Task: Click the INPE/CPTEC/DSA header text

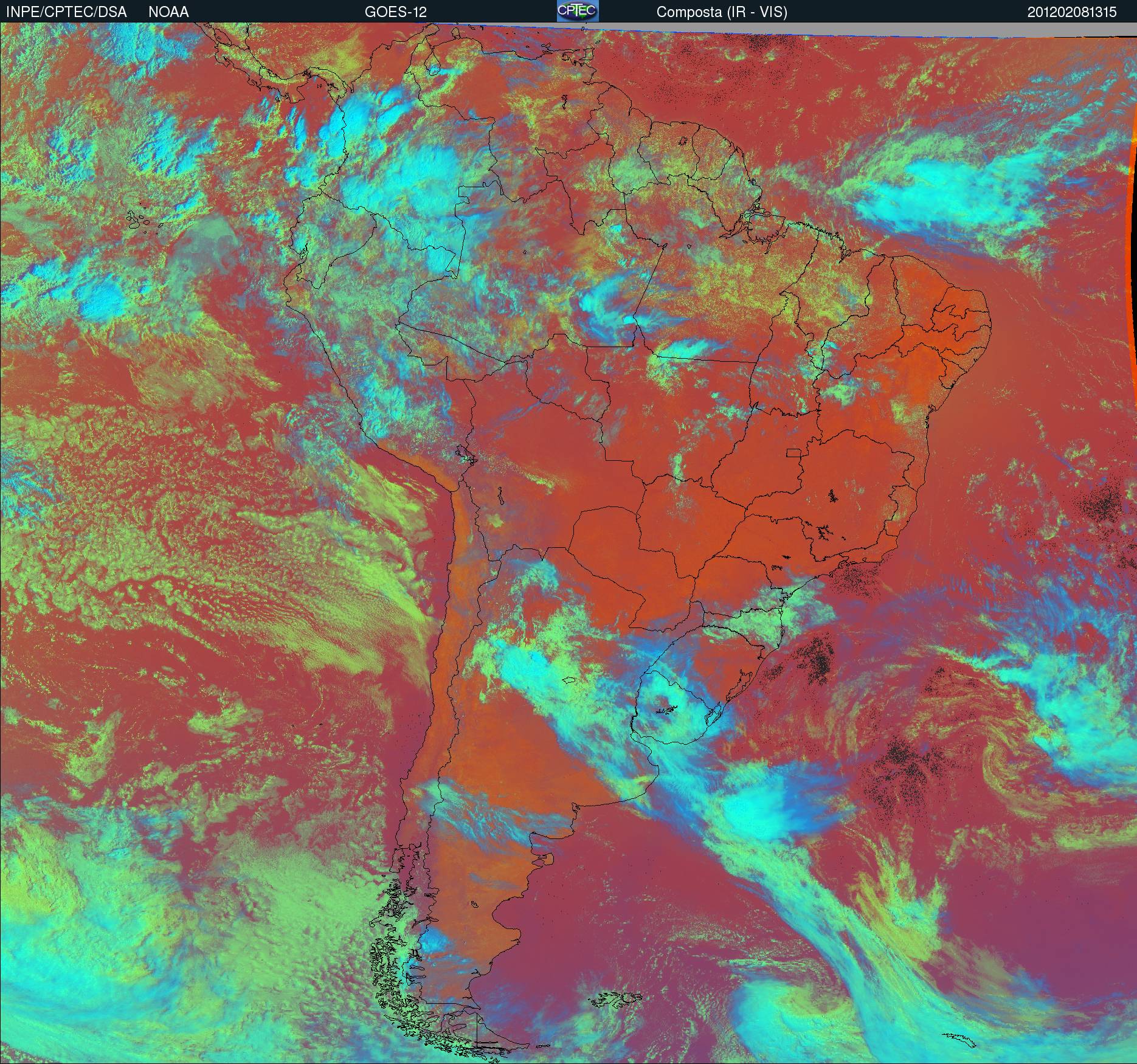Action: point(66,12)
